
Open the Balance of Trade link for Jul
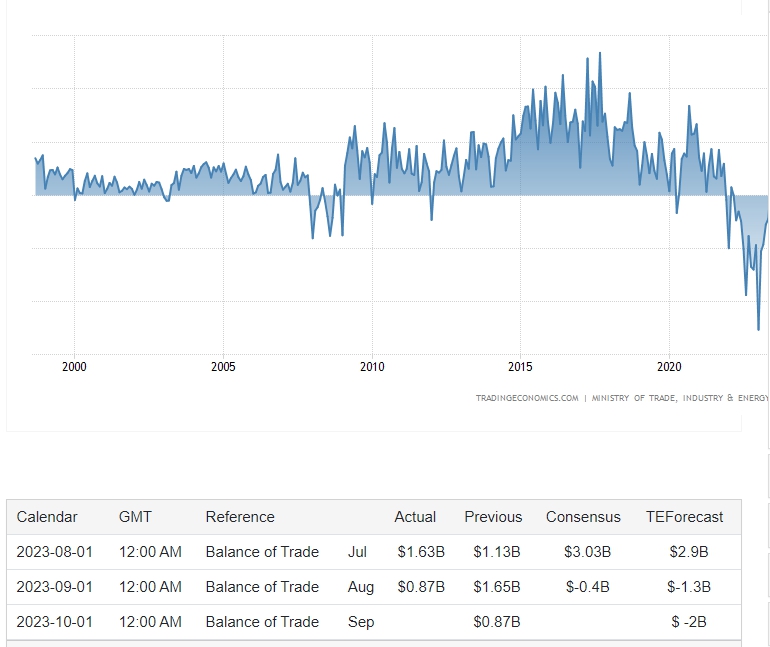(x=262, y=552)
